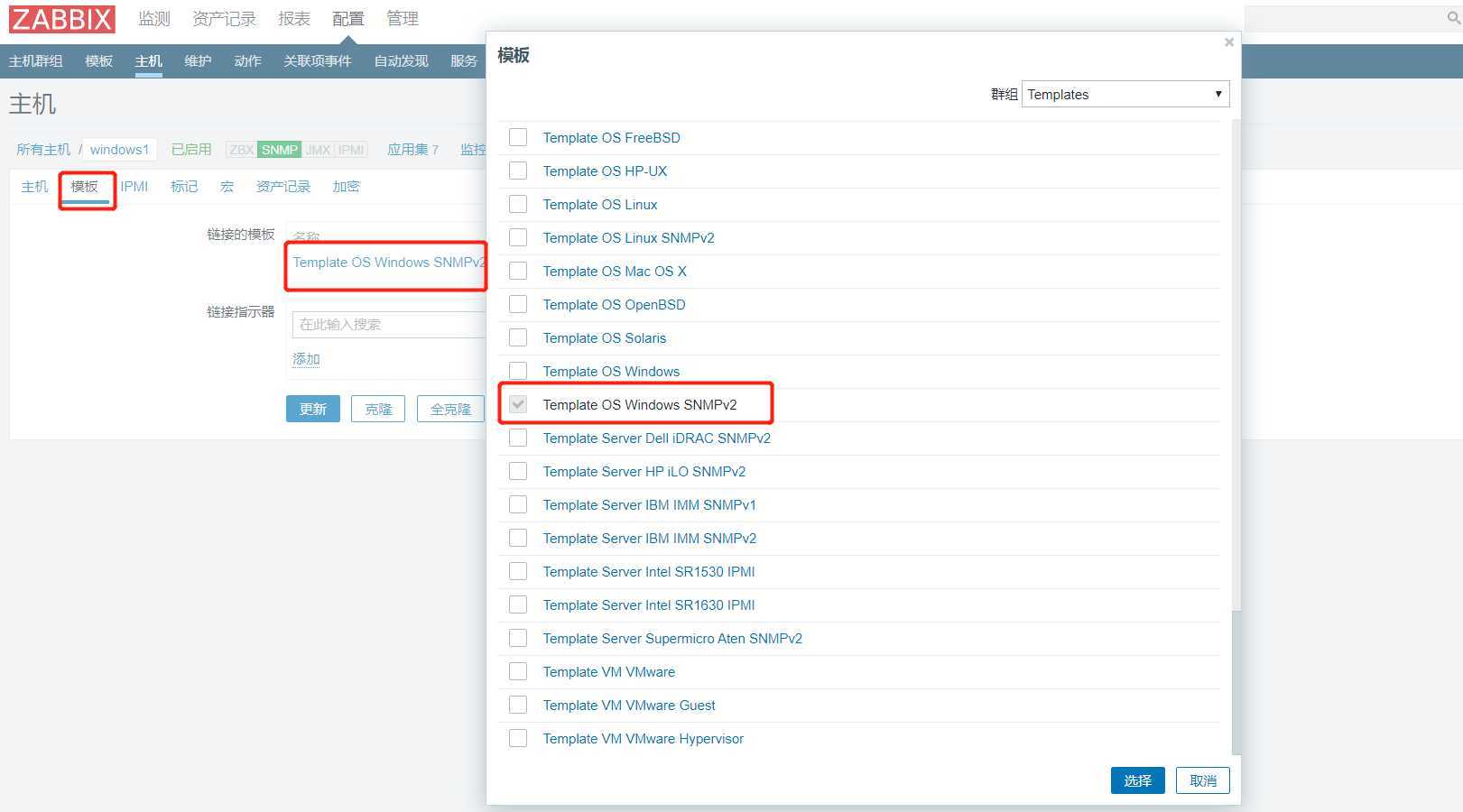This screenshot has height=812, width=1463.
Task: Click windows1 breadcrumb link
Action: 119,149
